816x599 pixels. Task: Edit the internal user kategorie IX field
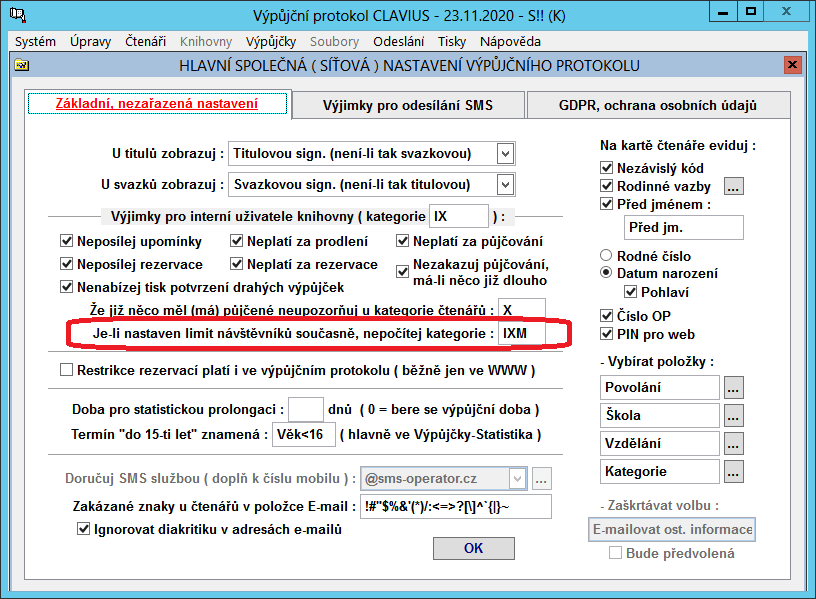458,216
